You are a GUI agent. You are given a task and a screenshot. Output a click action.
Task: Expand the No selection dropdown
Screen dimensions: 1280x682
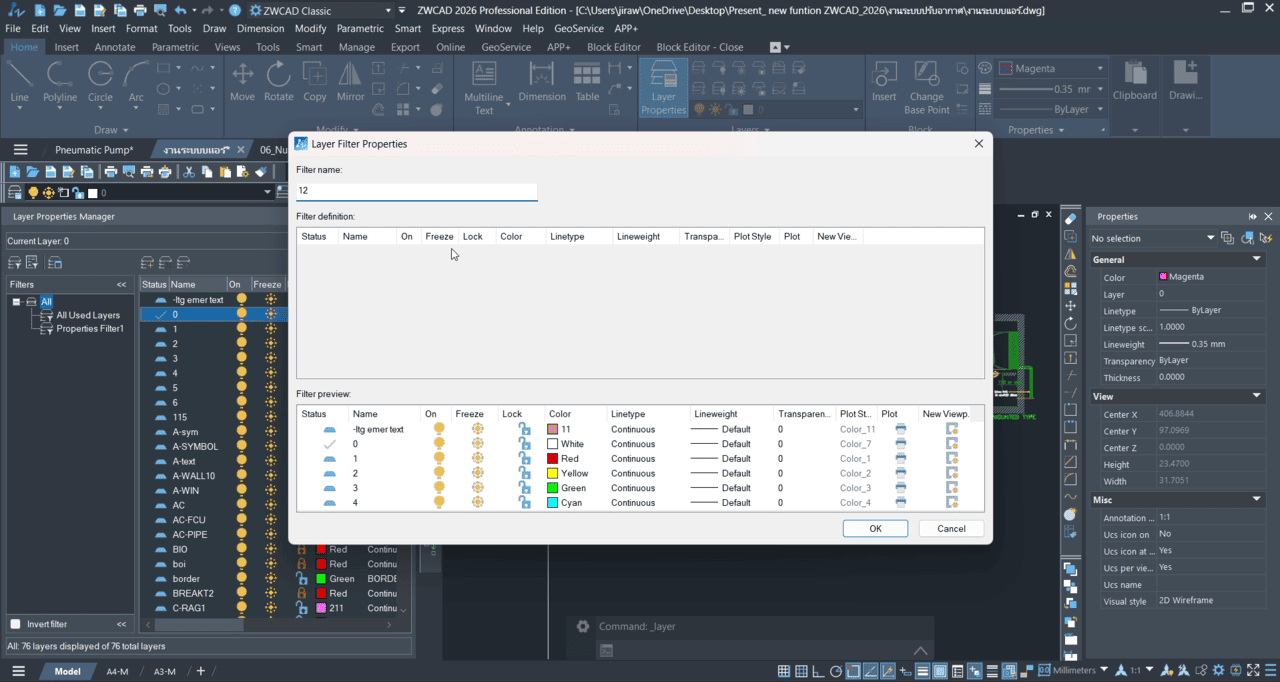pyautogui.click(x=1211, y=238)
